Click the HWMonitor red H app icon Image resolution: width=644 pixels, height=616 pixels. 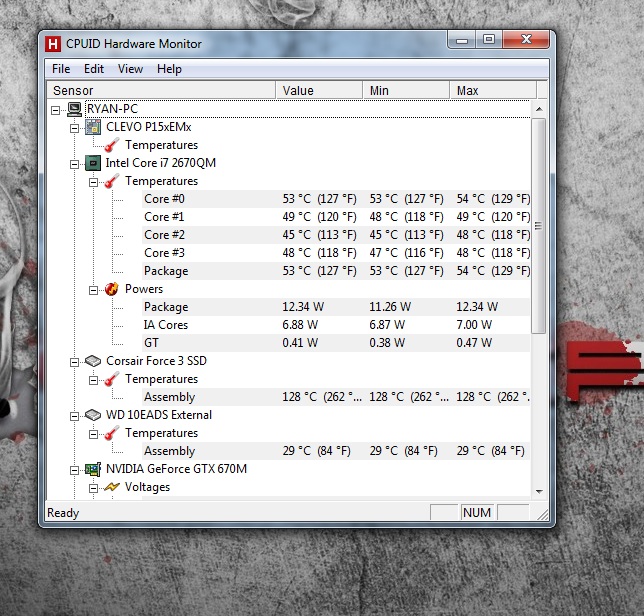(x=53, y=44)
